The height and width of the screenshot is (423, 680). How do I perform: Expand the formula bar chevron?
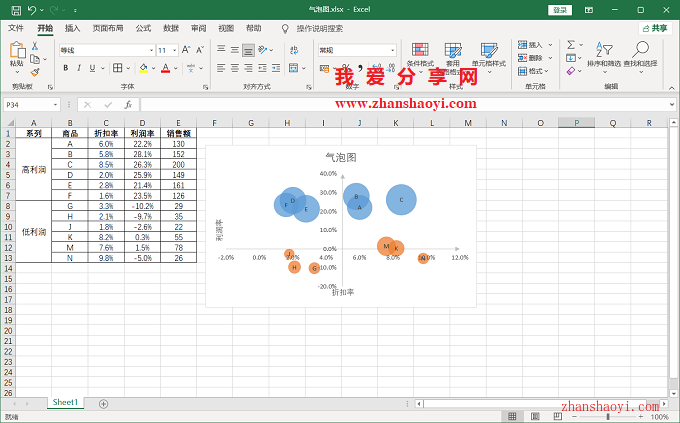tap(672, 105)
